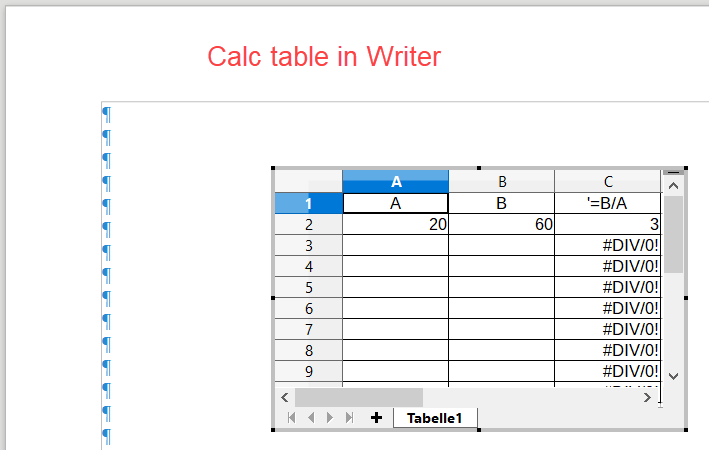Click the vertical scrollbar up arrow
The width and height of the screenshot is (709, 450).
pos(673,186)
